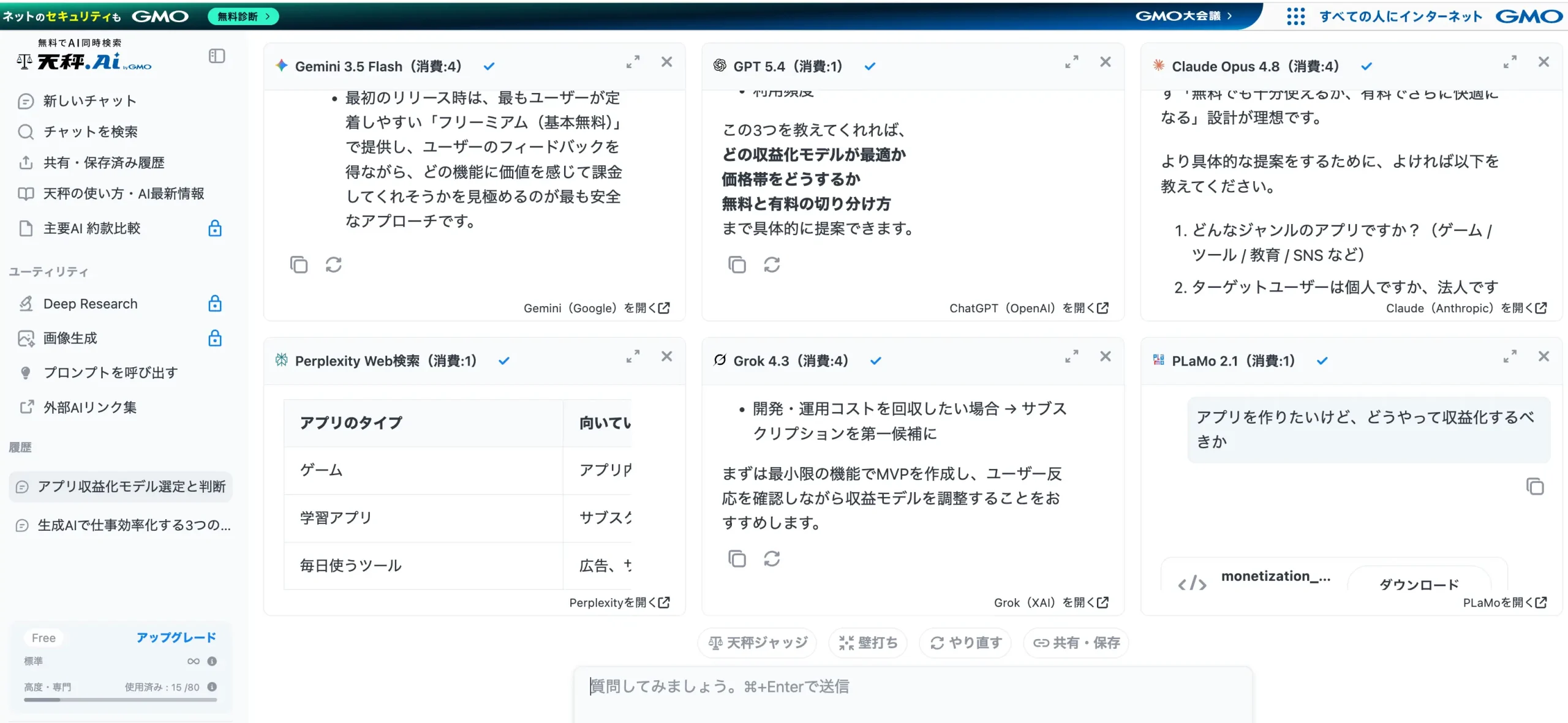
Task: Click the アップグレード link
Action: coord(176,637)
